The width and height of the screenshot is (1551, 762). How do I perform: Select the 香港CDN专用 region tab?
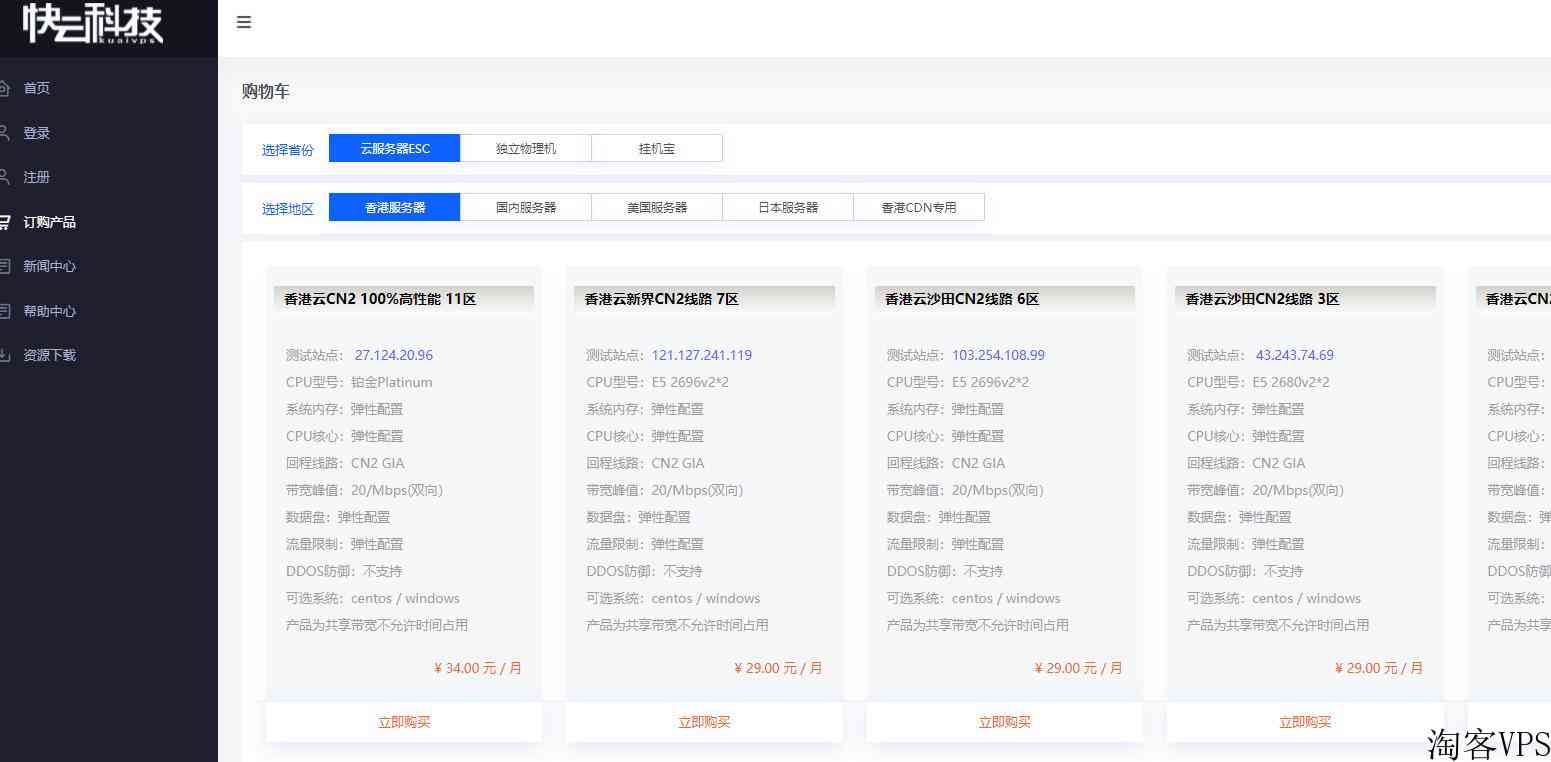tap(919, 207)
